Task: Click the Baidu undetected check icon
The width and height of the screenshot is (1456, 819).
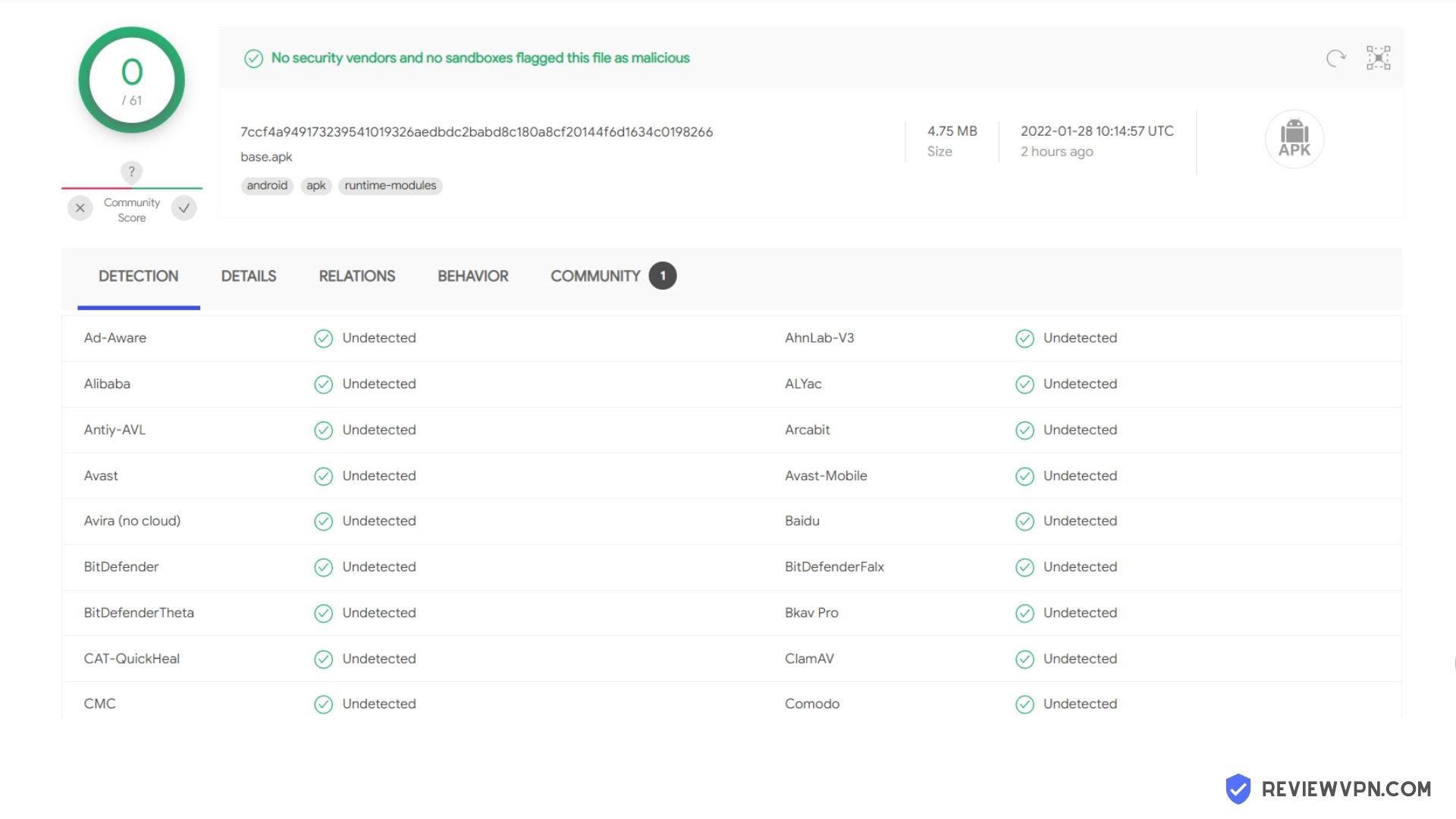Action: (1025, 521)
